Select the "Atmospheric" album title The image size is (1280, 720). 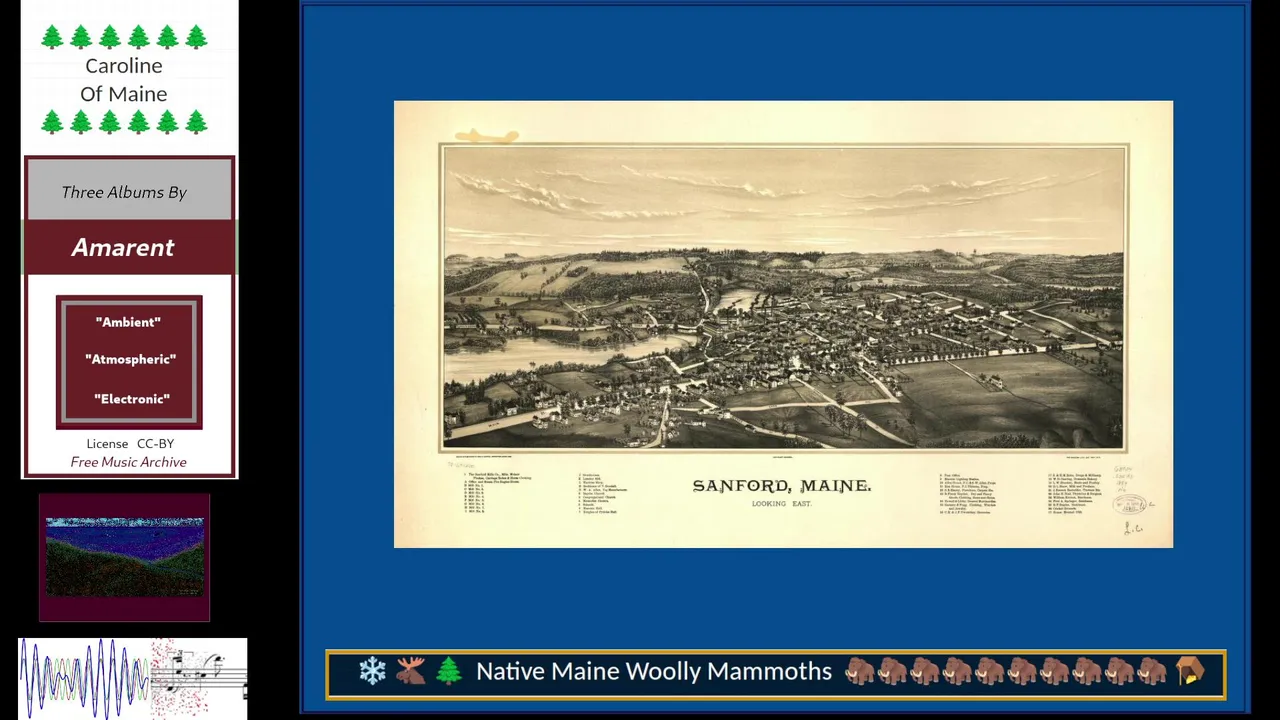point(130,359)
